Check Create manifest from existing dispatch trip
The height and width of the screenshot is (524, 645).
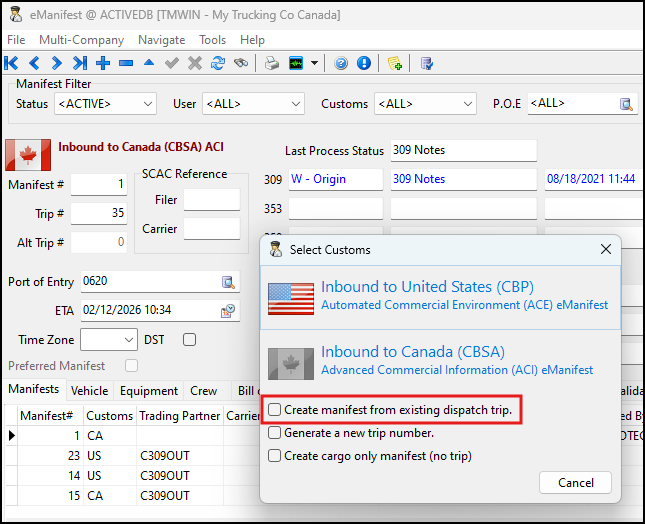274,410
